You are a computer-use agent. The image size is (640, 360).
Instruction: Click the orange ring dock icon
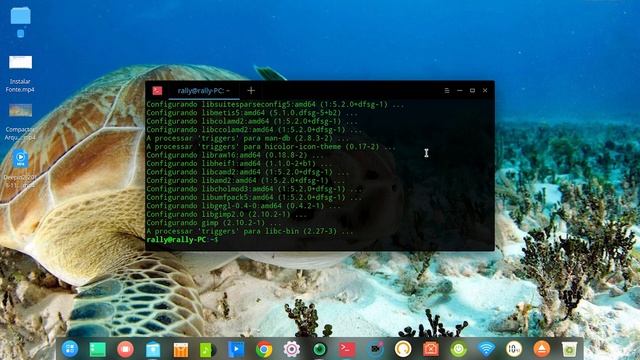(403, 349)
